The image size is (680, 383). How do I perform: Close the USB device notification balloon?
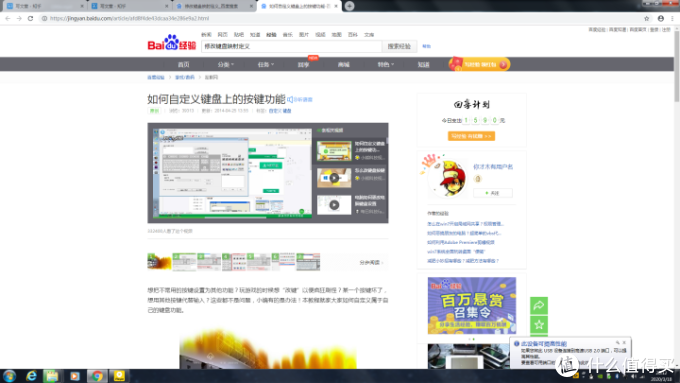pos(624,343)
